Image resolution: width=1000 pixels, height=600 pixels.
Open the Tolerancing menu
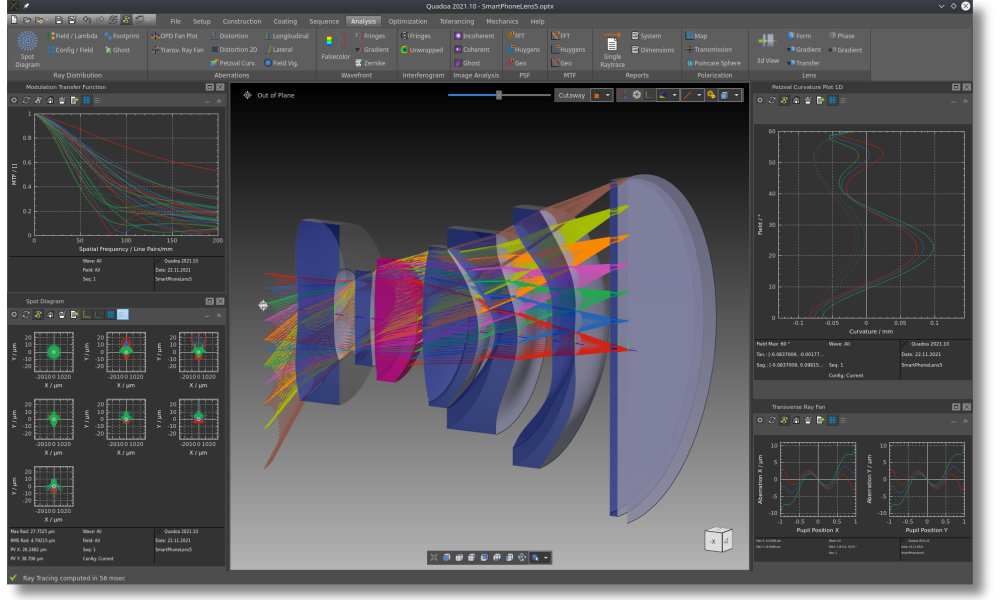456,20
